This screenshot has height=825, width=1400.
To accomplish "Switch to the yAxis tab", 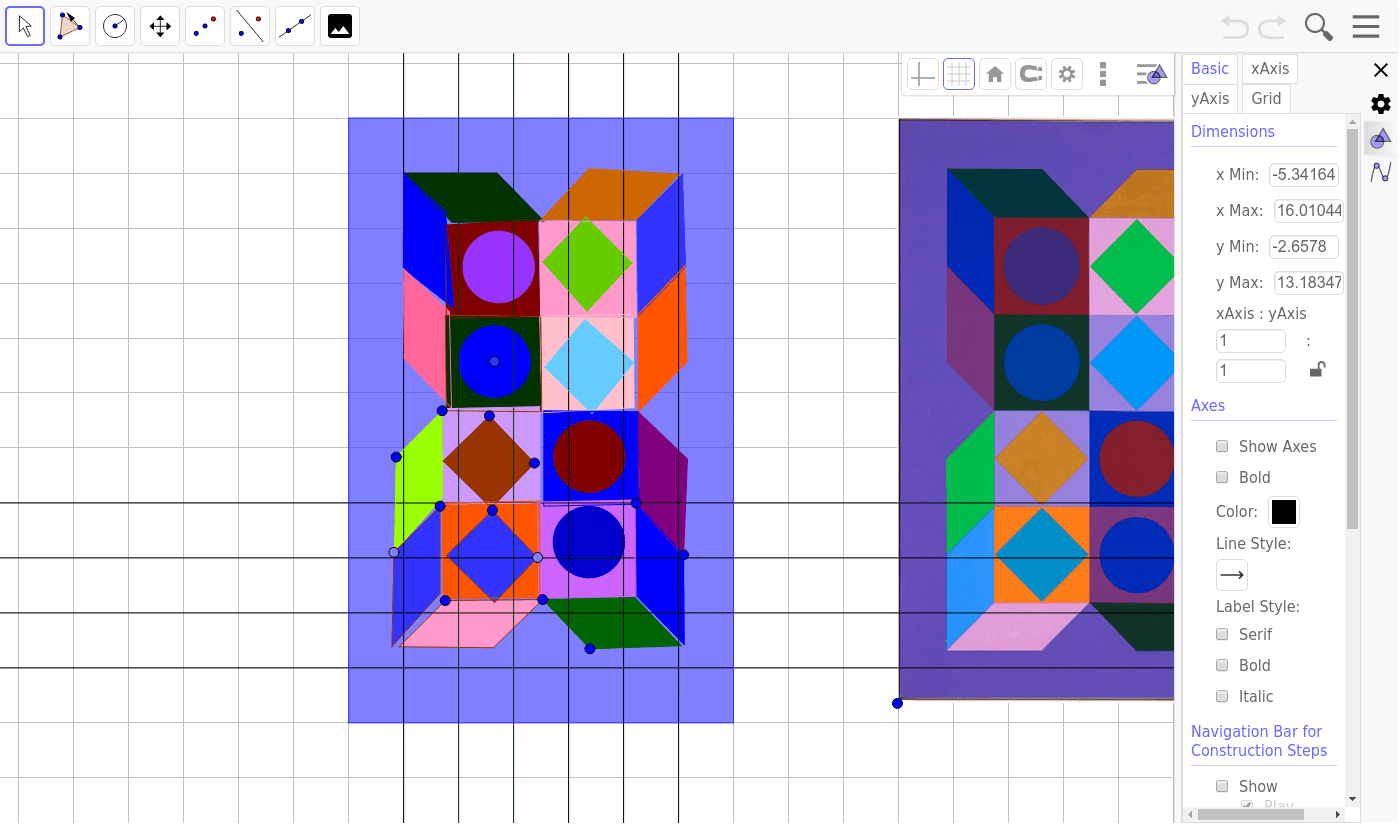I will tap(1210, 98).
